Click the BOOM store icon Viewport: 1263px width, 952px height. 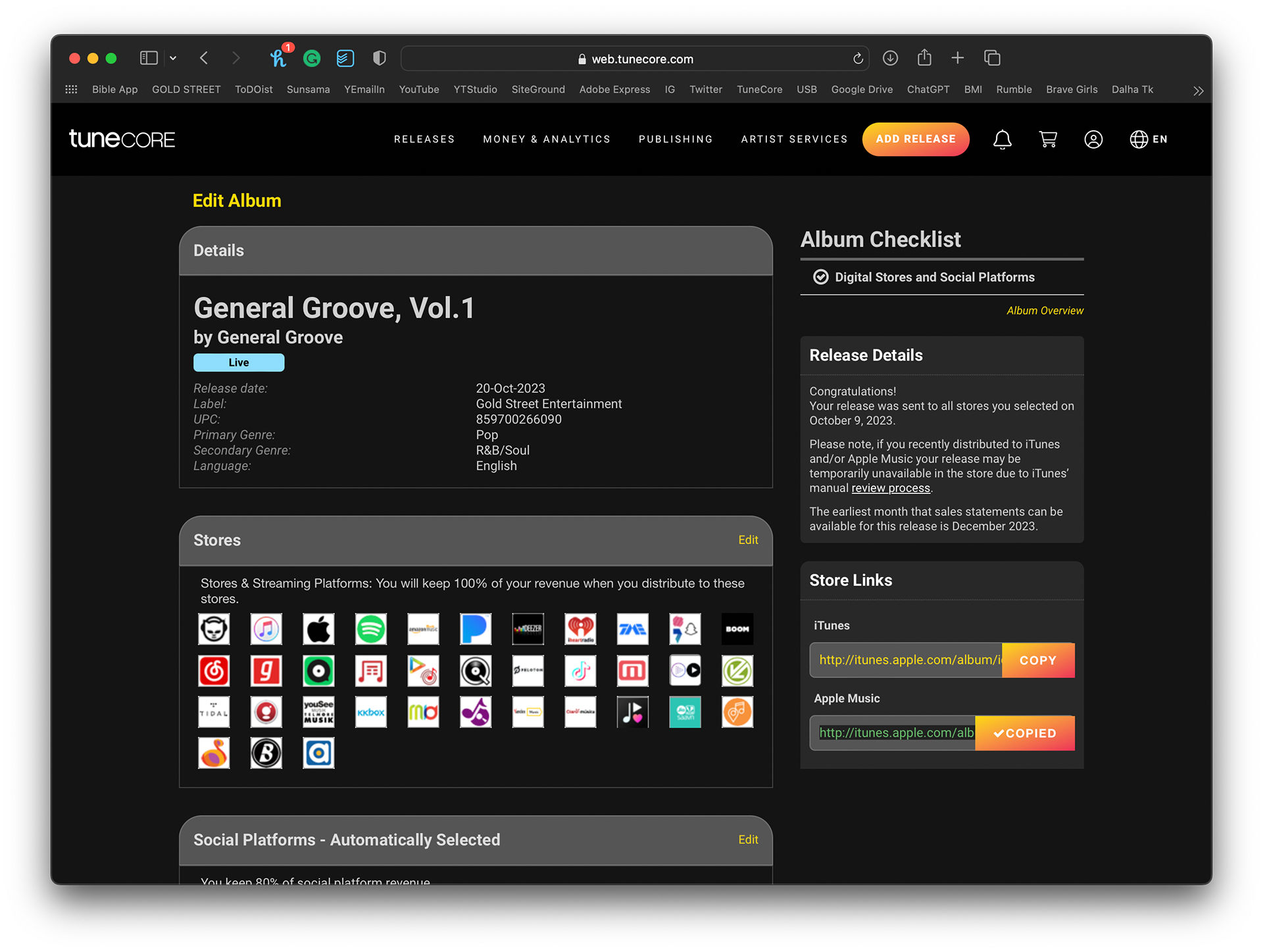737,629
